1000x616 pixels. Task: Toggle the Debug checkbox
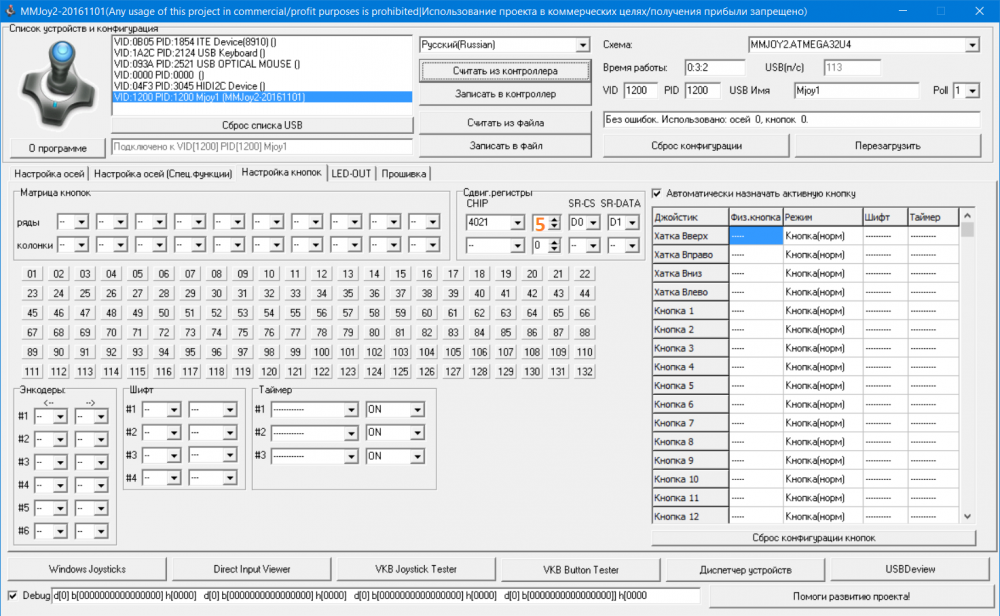click(x=12, y=596)
